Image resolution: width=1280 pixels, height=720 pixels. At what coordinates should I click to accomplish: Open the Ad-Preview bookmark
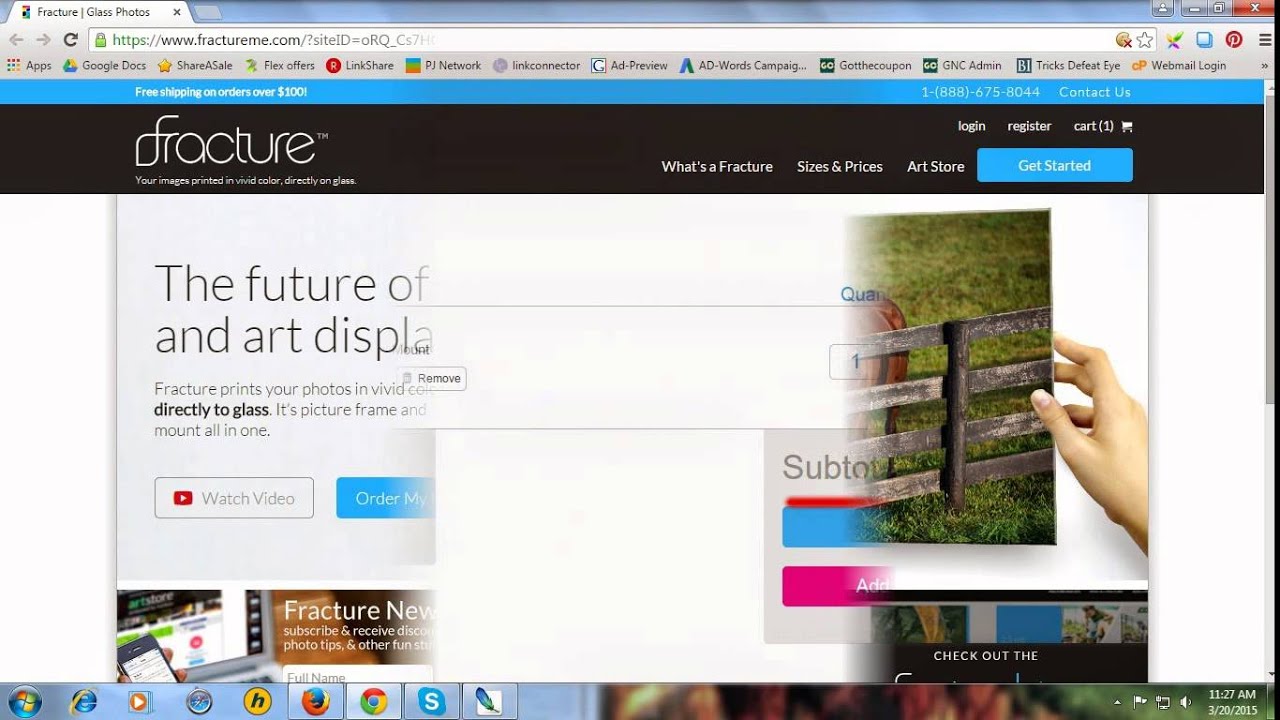[630, 65]
